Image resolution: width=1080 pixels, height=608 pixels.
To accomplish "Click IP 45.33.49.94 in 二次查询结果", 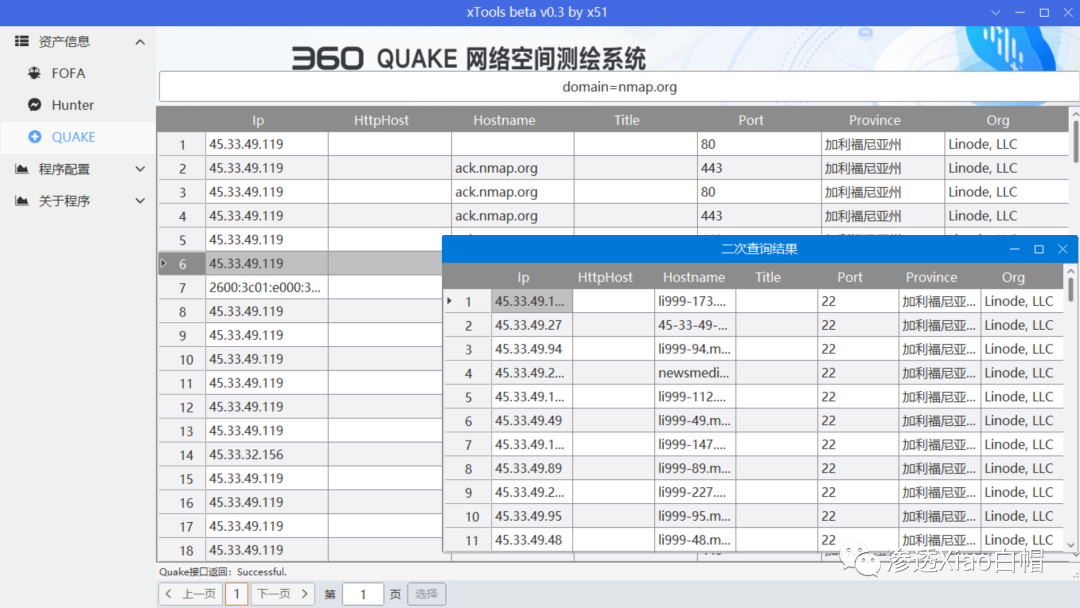I will pos(528,348).
